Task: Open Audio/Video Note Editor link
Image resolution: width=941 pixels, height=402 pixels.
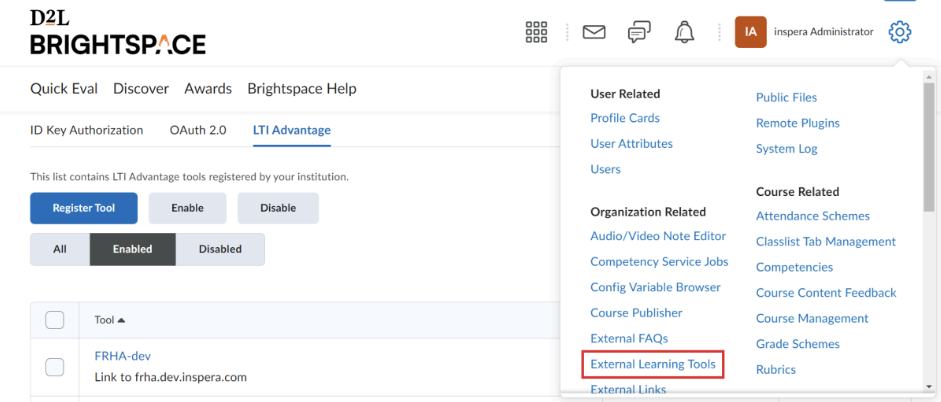Action: pos(658,236)
